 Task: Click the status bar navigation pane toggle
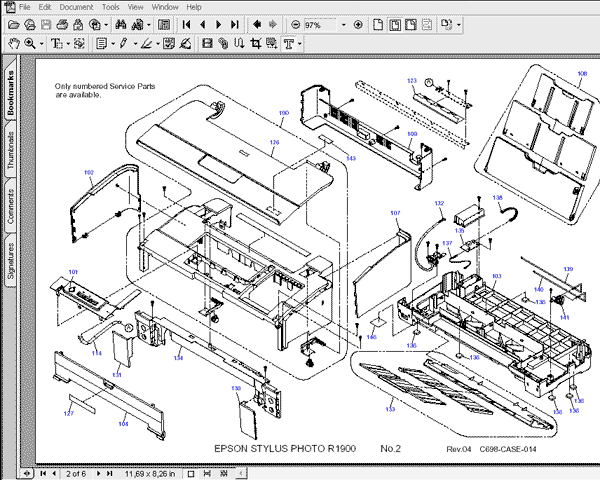point(26,473)
